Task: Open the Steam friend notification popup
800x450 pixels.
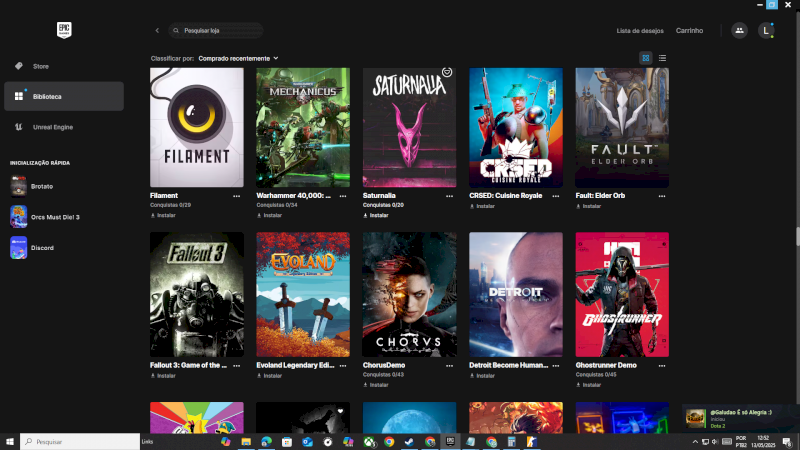Action: coord(740,418)
